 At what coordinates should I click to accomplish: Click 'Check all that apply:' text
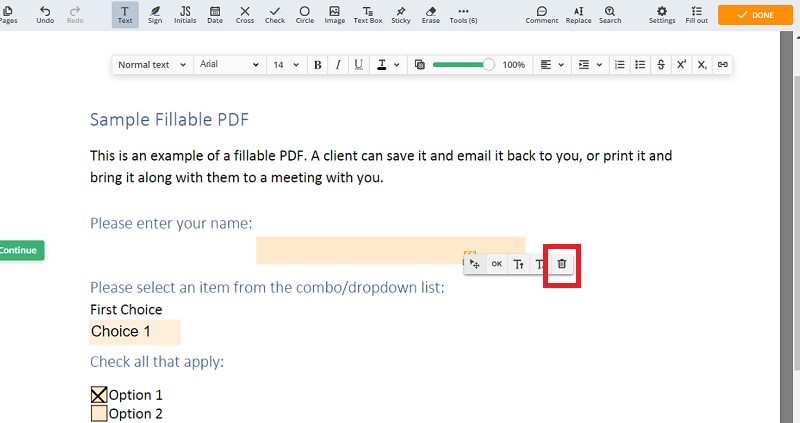[x=157, y=362]
